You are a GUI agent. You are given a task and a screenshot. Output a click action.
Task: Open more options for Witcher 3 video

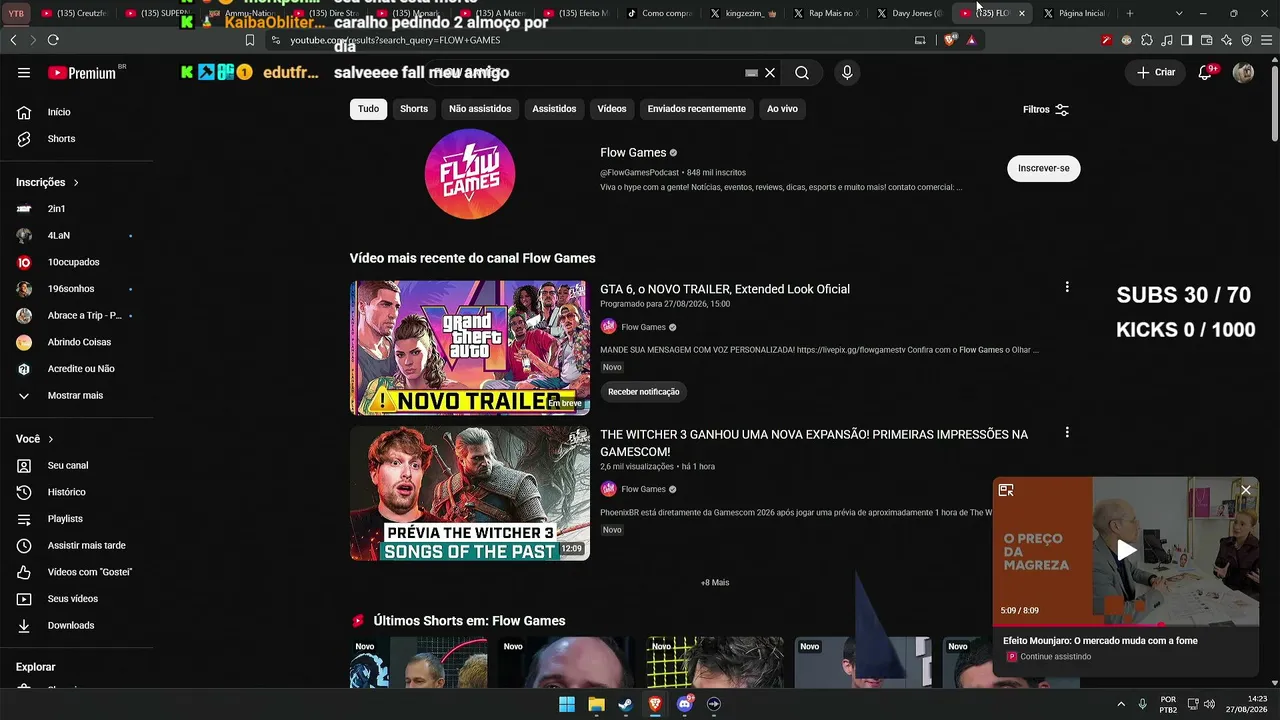1067,433
